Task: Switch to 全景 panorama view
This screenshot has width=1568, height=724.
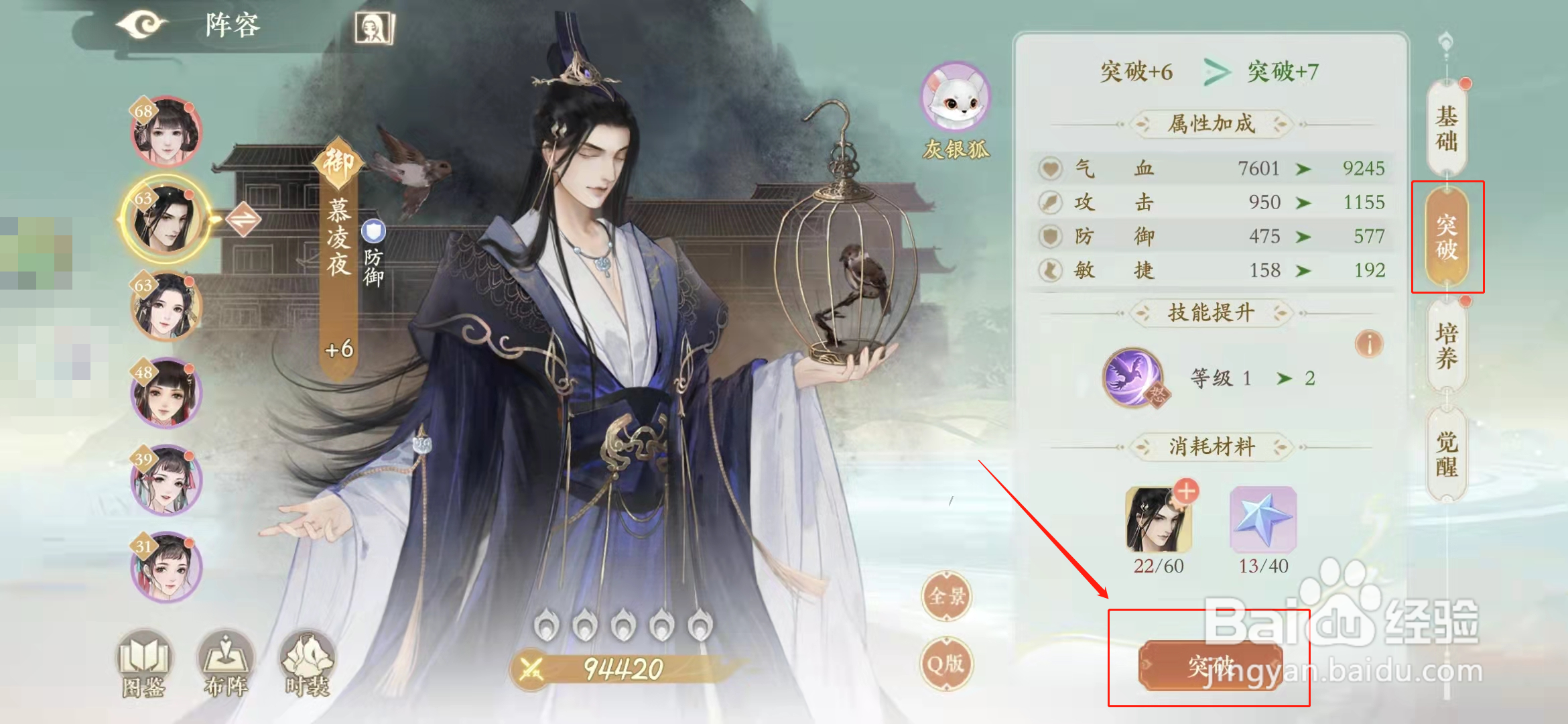Action: pyautogui.click(x=946, y=596)
